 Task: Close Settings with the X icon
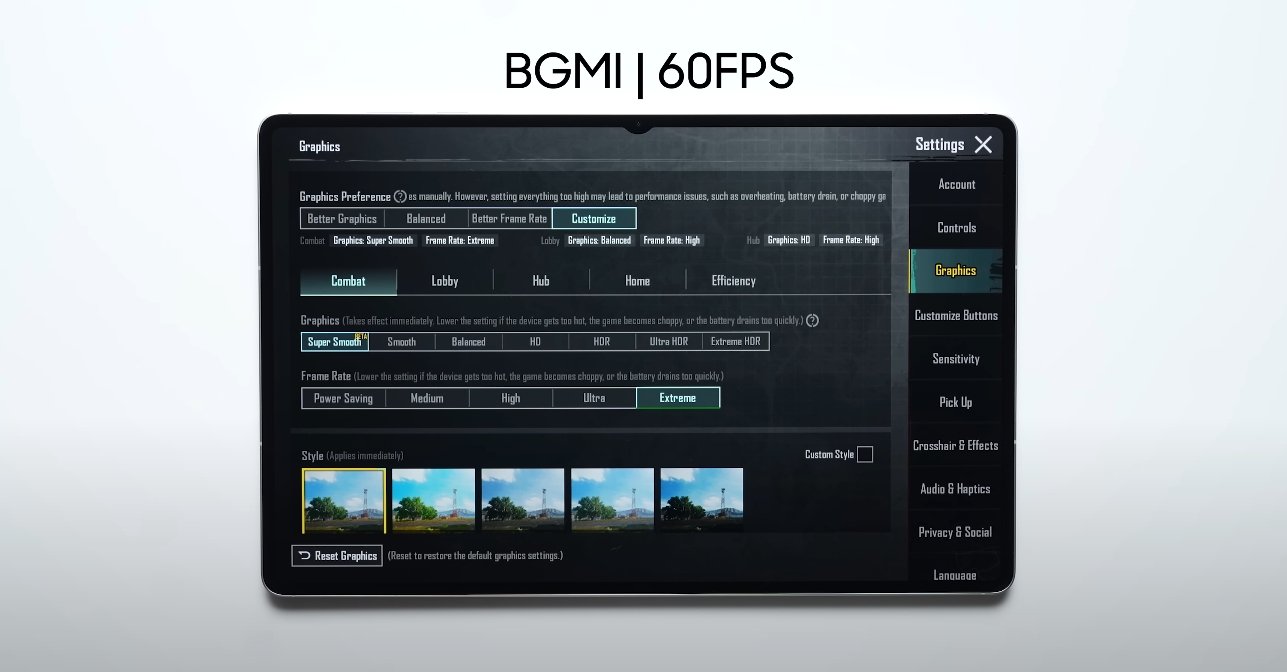click(983, 145)
